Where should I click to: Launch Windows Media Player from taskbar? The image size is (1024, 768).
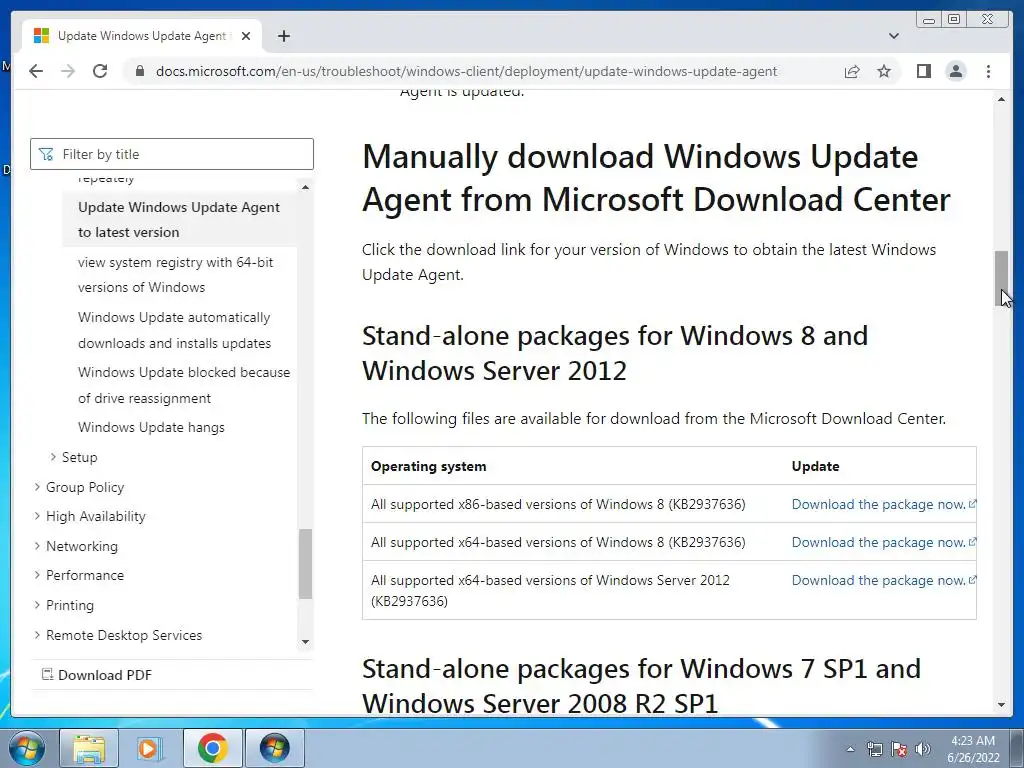(x=150, y=748)
